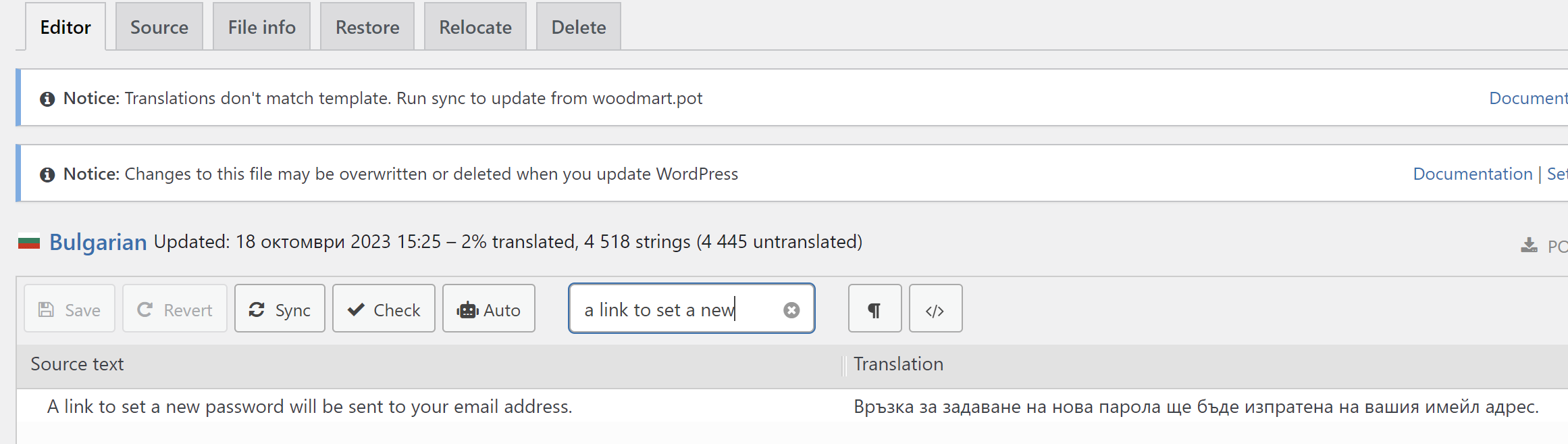Open the Documentation link in overwrite notice
The width and height of the screenshot is (1568, 444).
1472,174
